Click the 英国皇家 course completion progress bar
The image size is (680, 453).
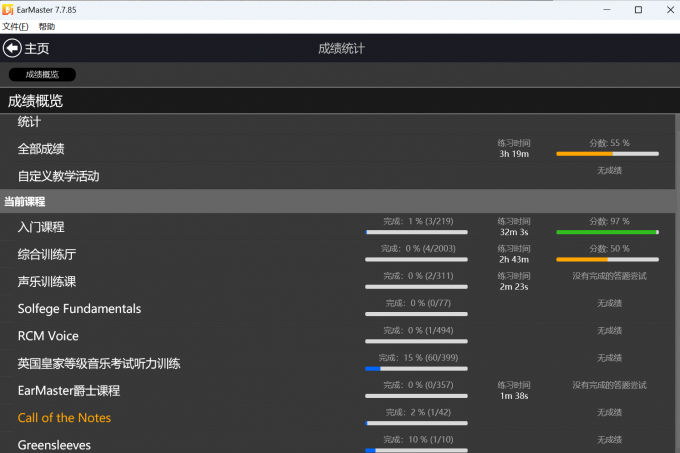(417, 368)
